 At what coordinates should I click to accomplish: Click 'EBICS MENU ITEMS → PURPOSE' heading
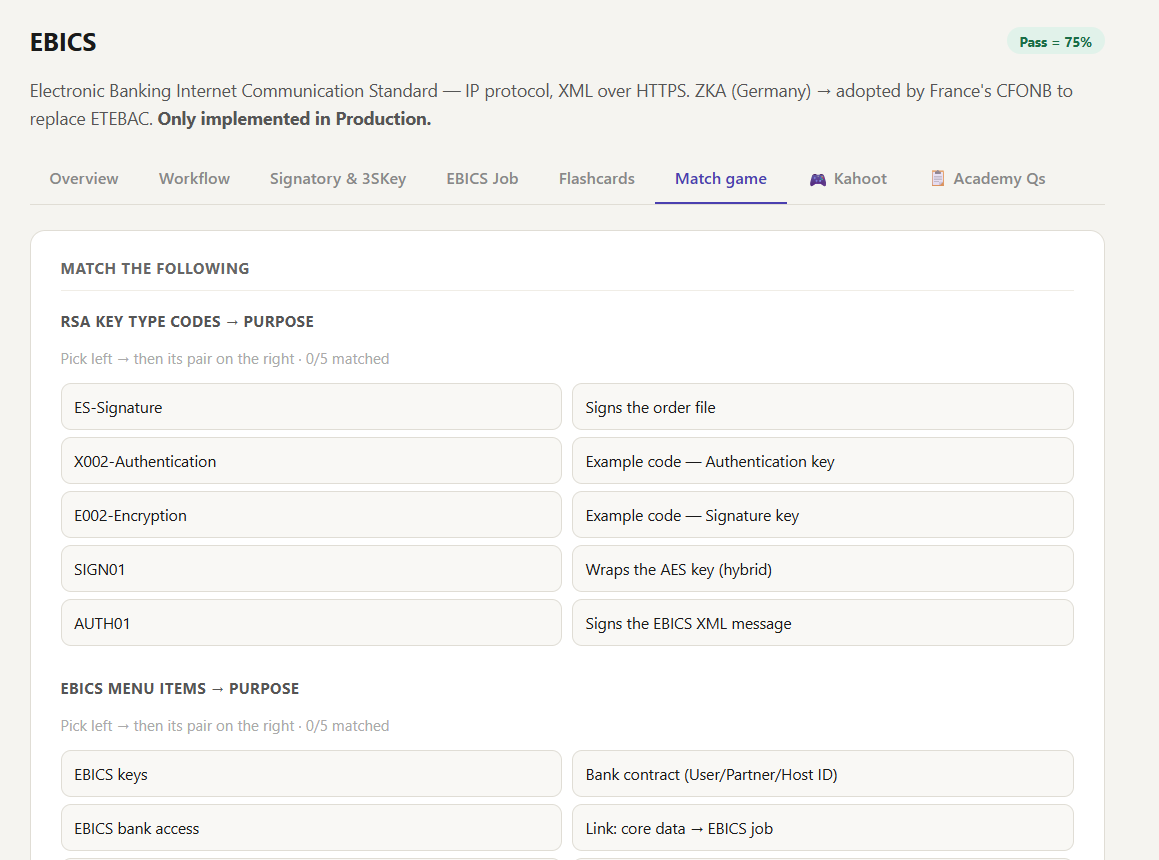[180, 688]
